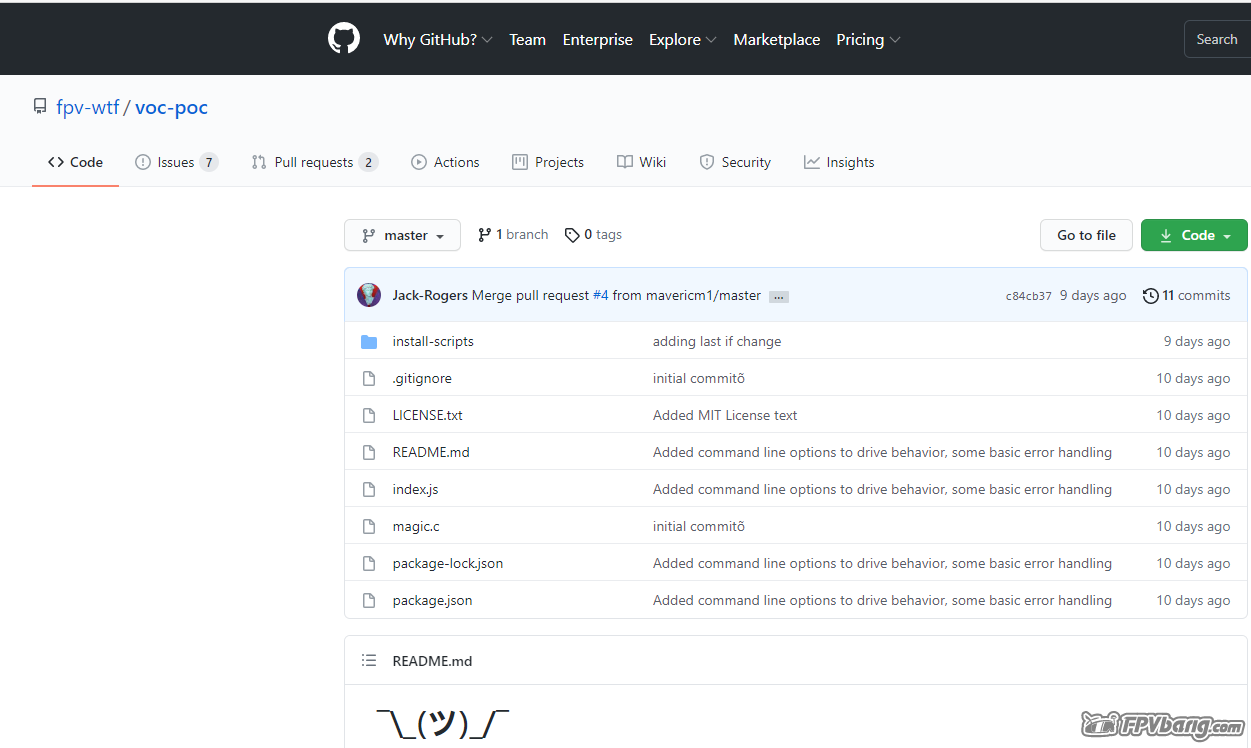Click the file icon beside magic.c
This screenshot has height=748, width=1251.
(369, 527)
